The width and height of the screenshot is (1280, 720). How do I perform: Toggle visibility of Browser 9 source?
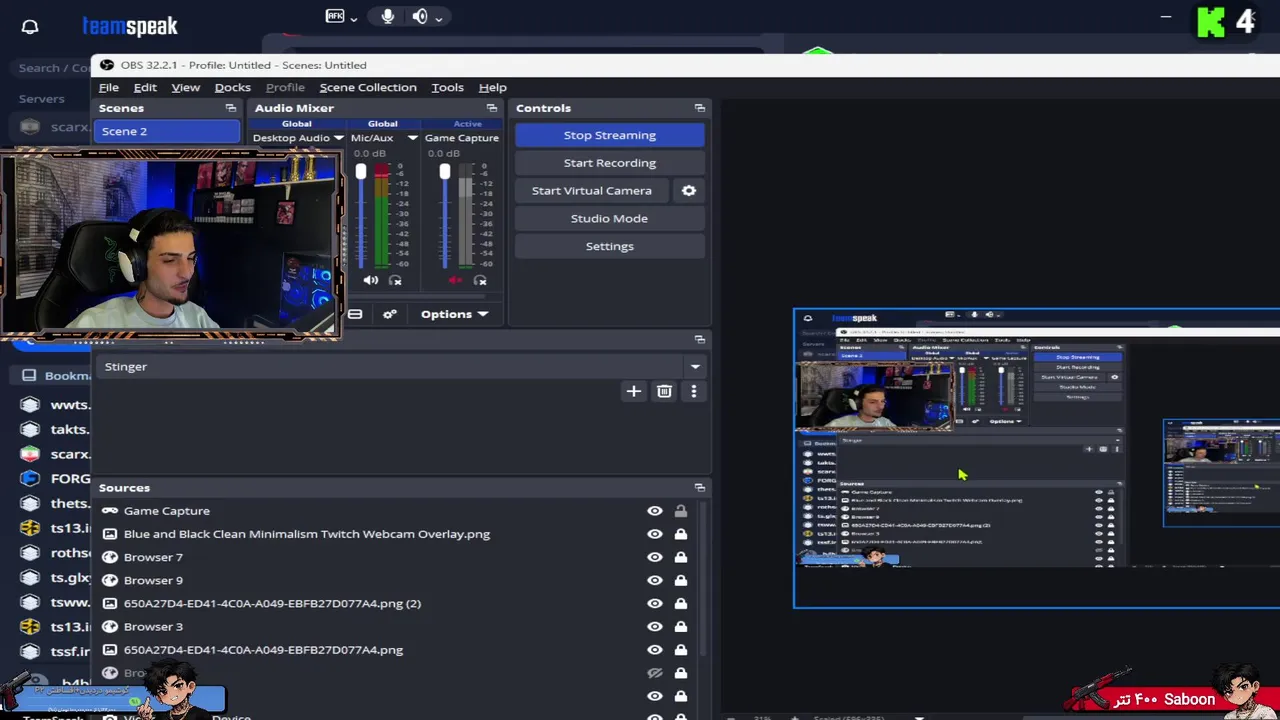pos(655,580)
